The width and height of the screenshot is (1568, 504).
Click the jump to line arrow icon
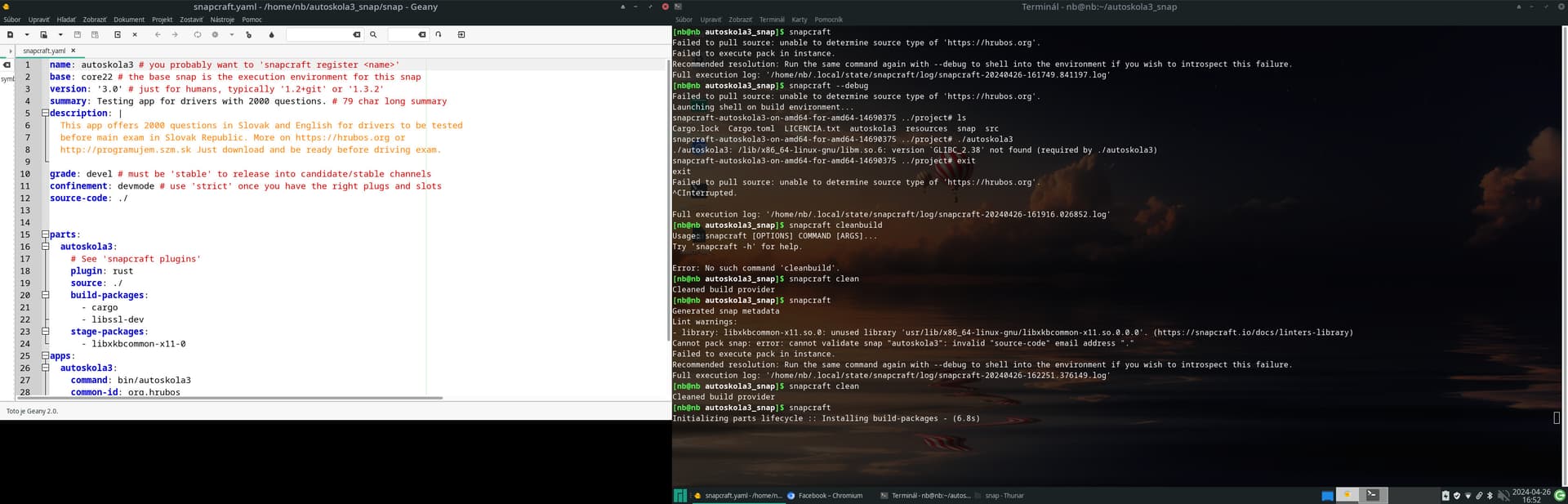click(x=439, y=35)
